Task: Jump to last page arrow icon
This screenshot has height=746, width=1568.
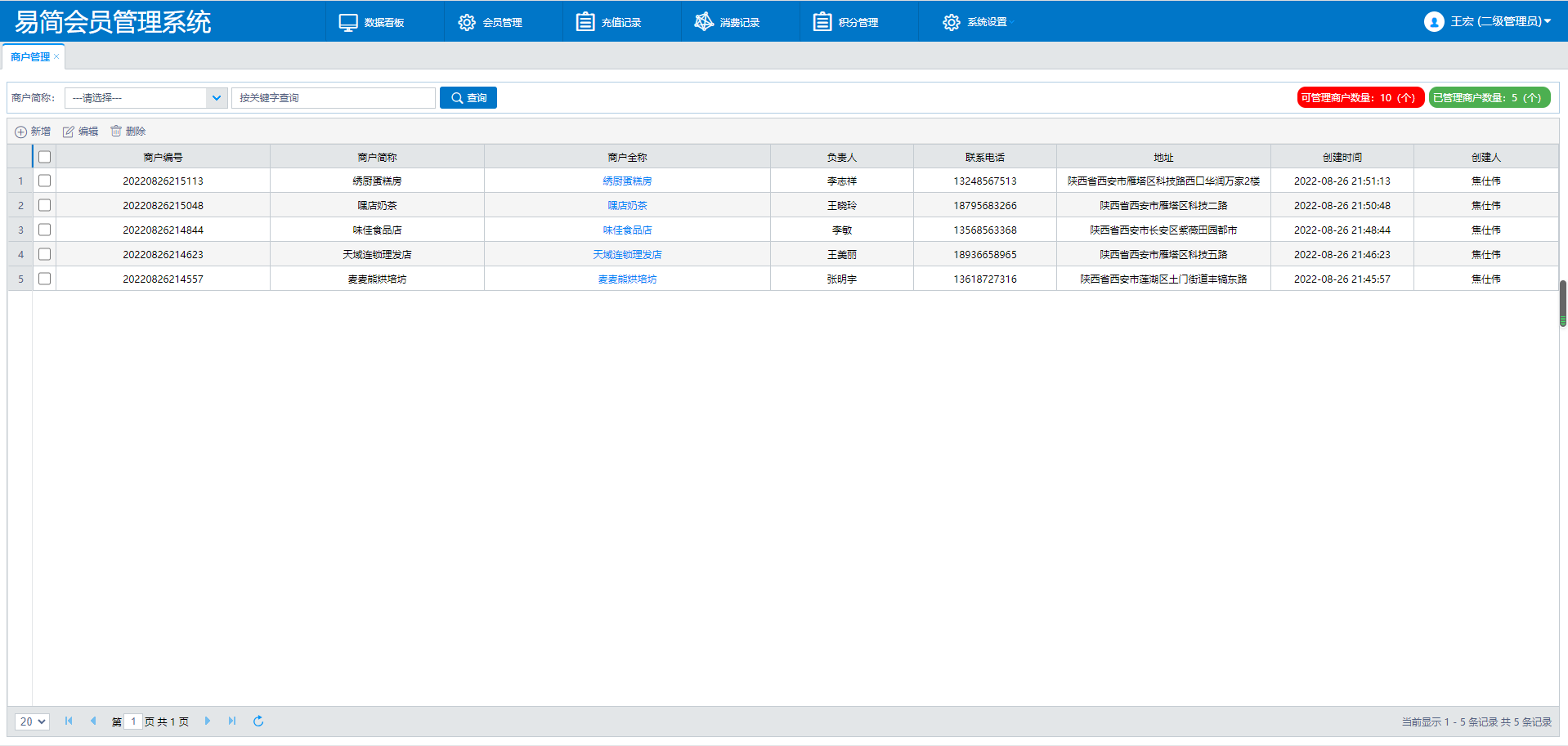Action: [x=232, y=721]
